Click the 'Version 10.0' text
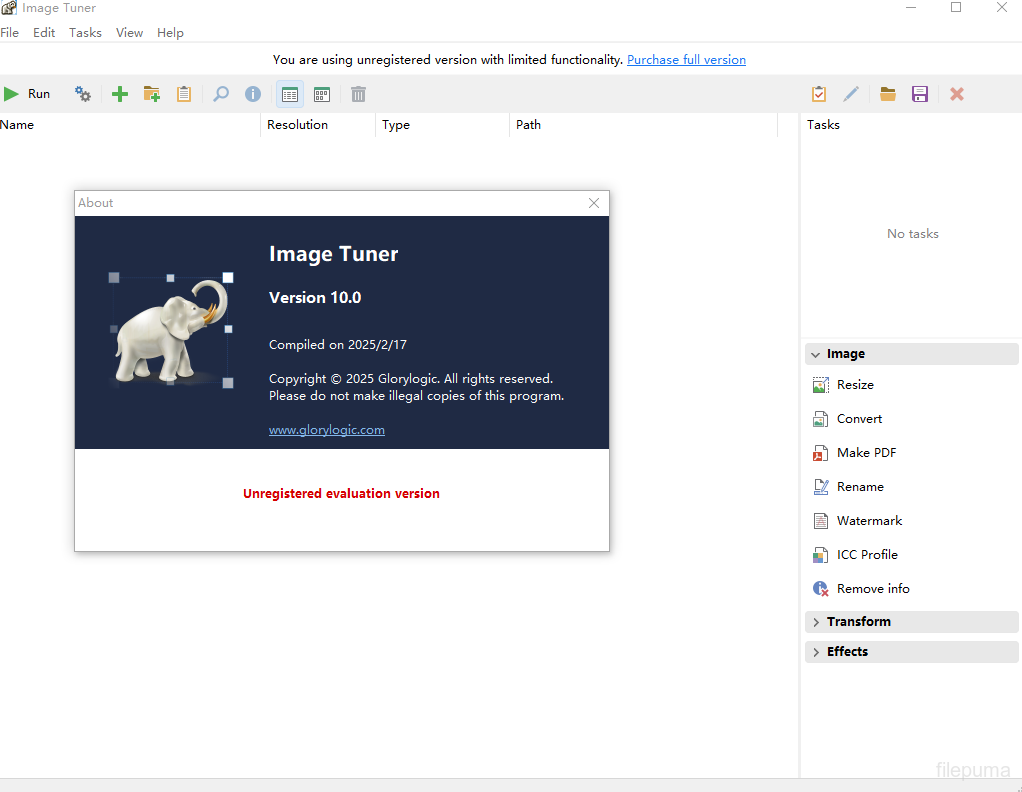This screenshot has width=1022, height=792. [x=315, y=297]
